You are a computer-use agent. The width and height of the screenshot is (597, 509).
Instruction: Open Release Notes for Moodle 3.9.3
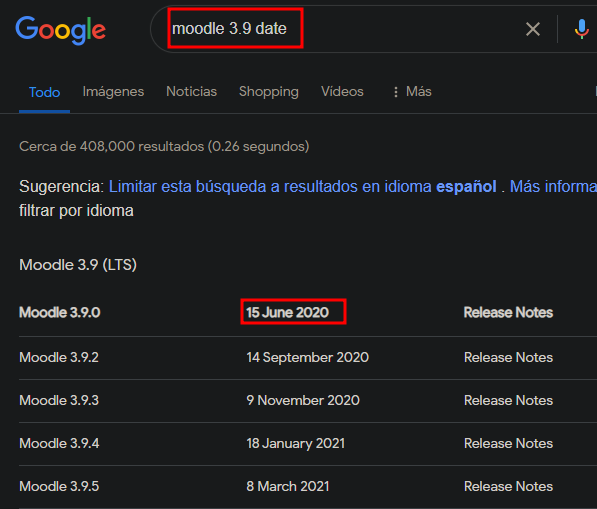[x=508, y=400]
